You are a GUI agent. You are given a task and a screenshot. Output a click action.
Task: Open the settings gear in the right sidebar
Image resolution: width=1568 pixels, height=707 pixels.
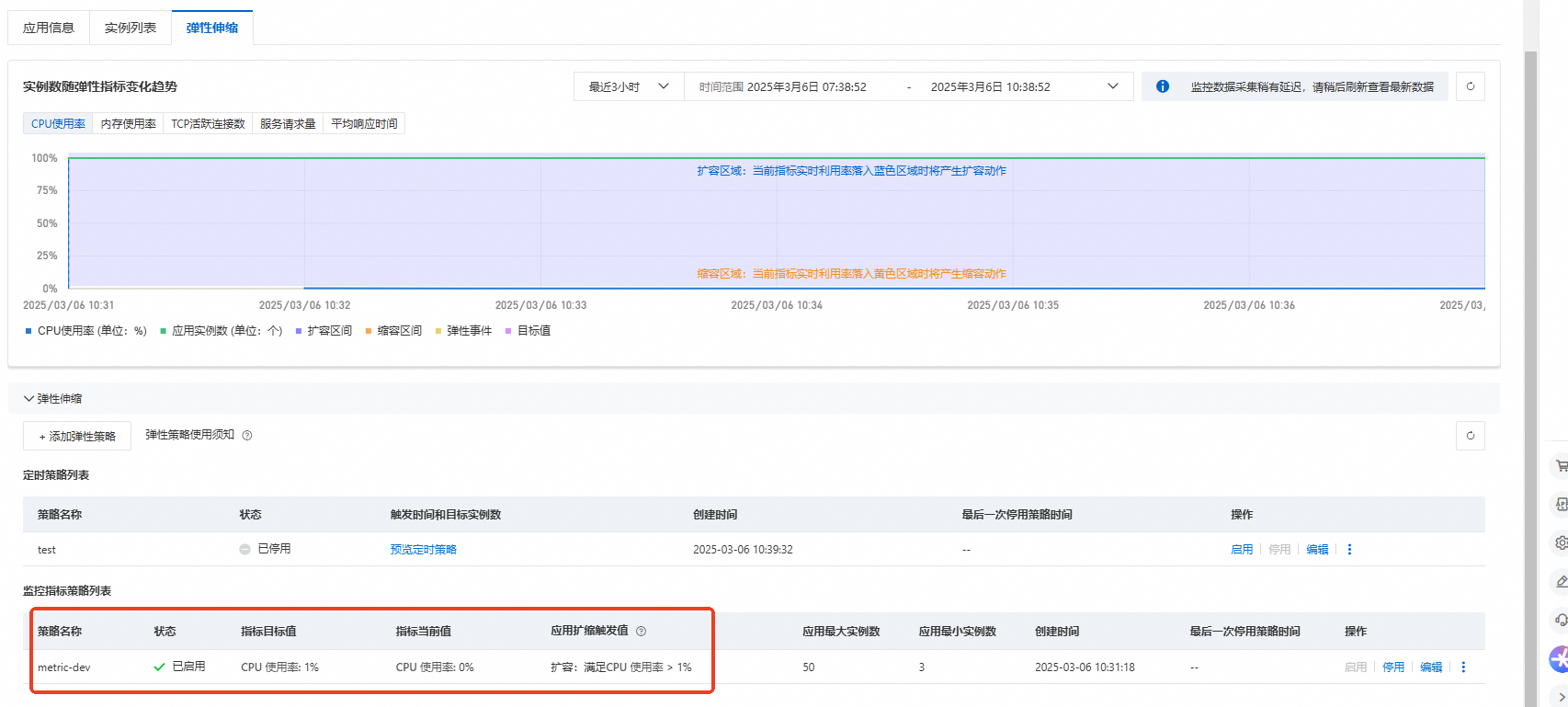click(x=1561, y=542)
